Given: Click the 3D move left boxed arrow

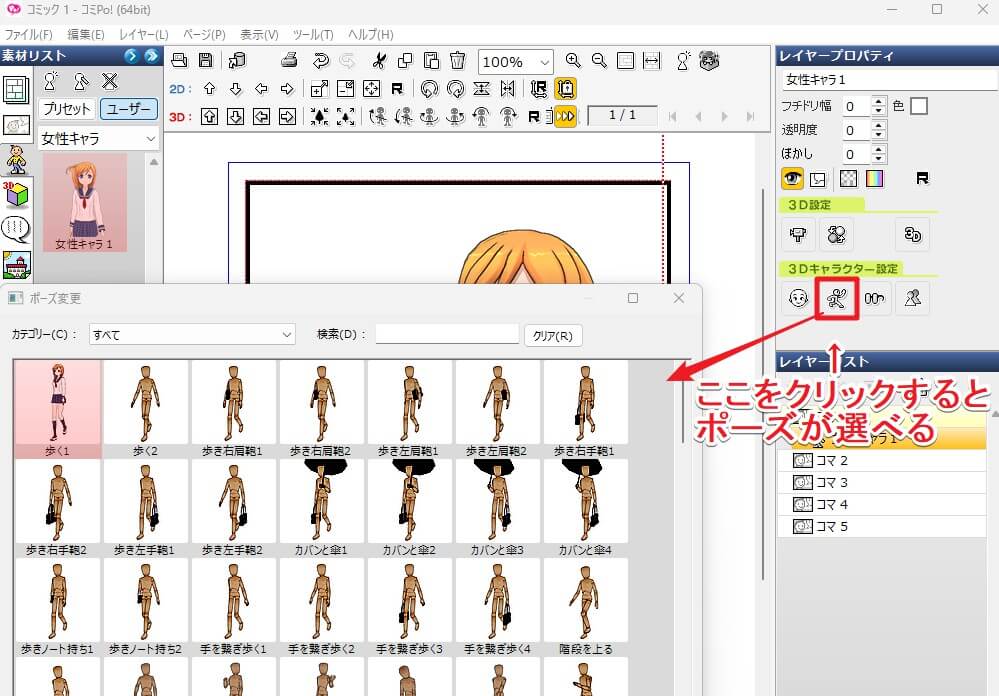Looking at the screenshot, I should tap(261, 117).
